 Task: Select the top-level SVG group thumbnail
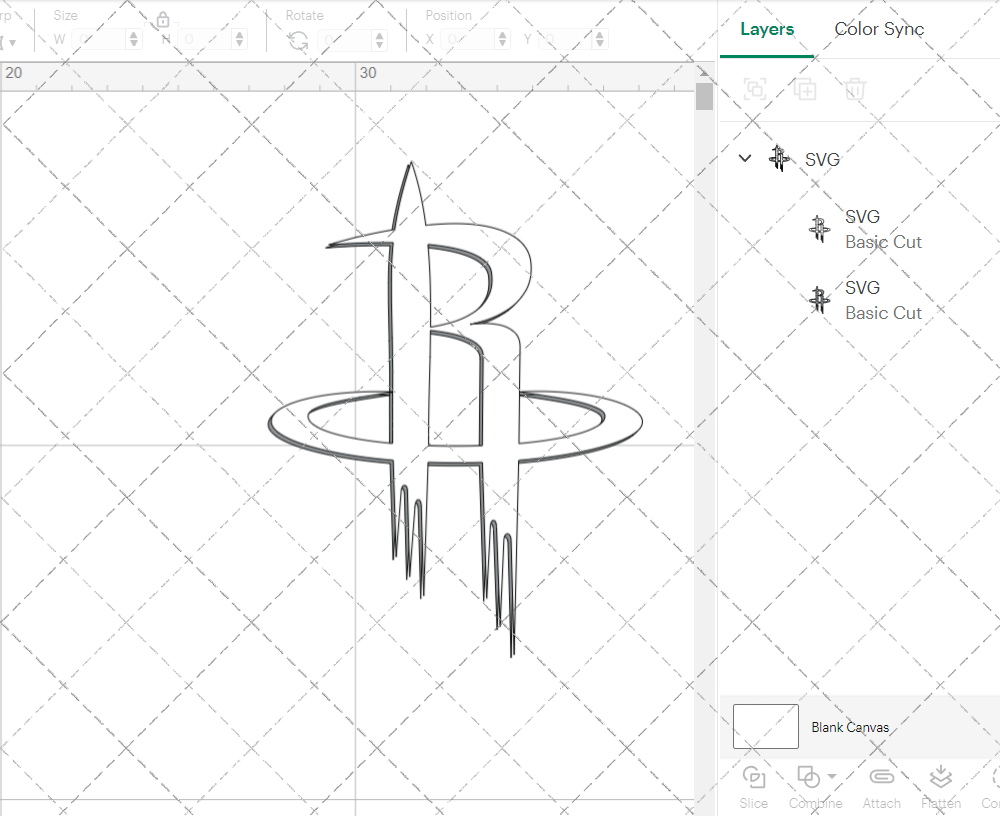779,158
